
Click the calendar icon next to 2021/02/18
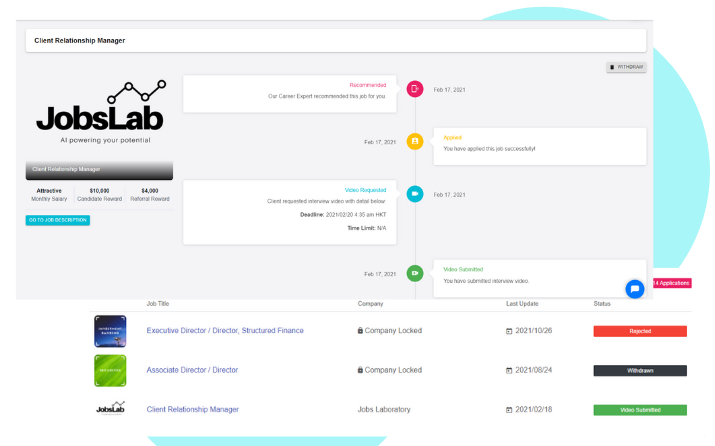(x=510, y=410)
